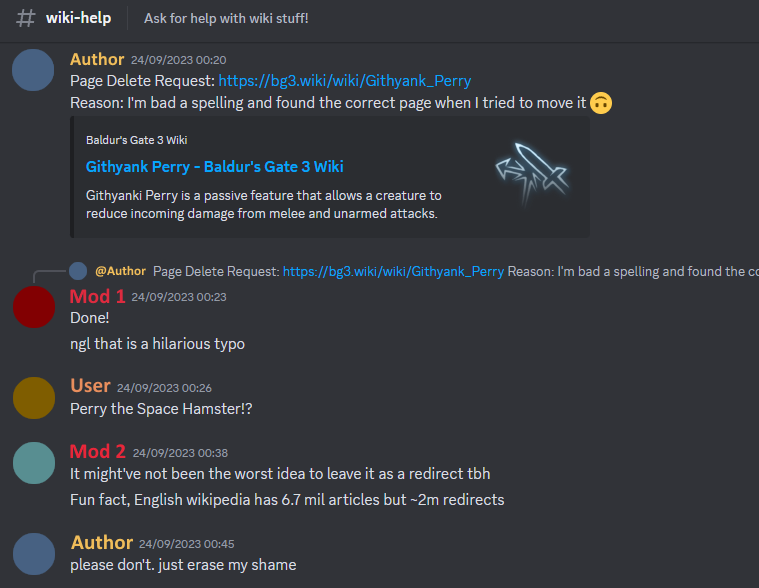Open the Githyank_Perry wiki URL link
This screenshot has height=588, width=759.
pyautogui.click(x=345, y=81)
